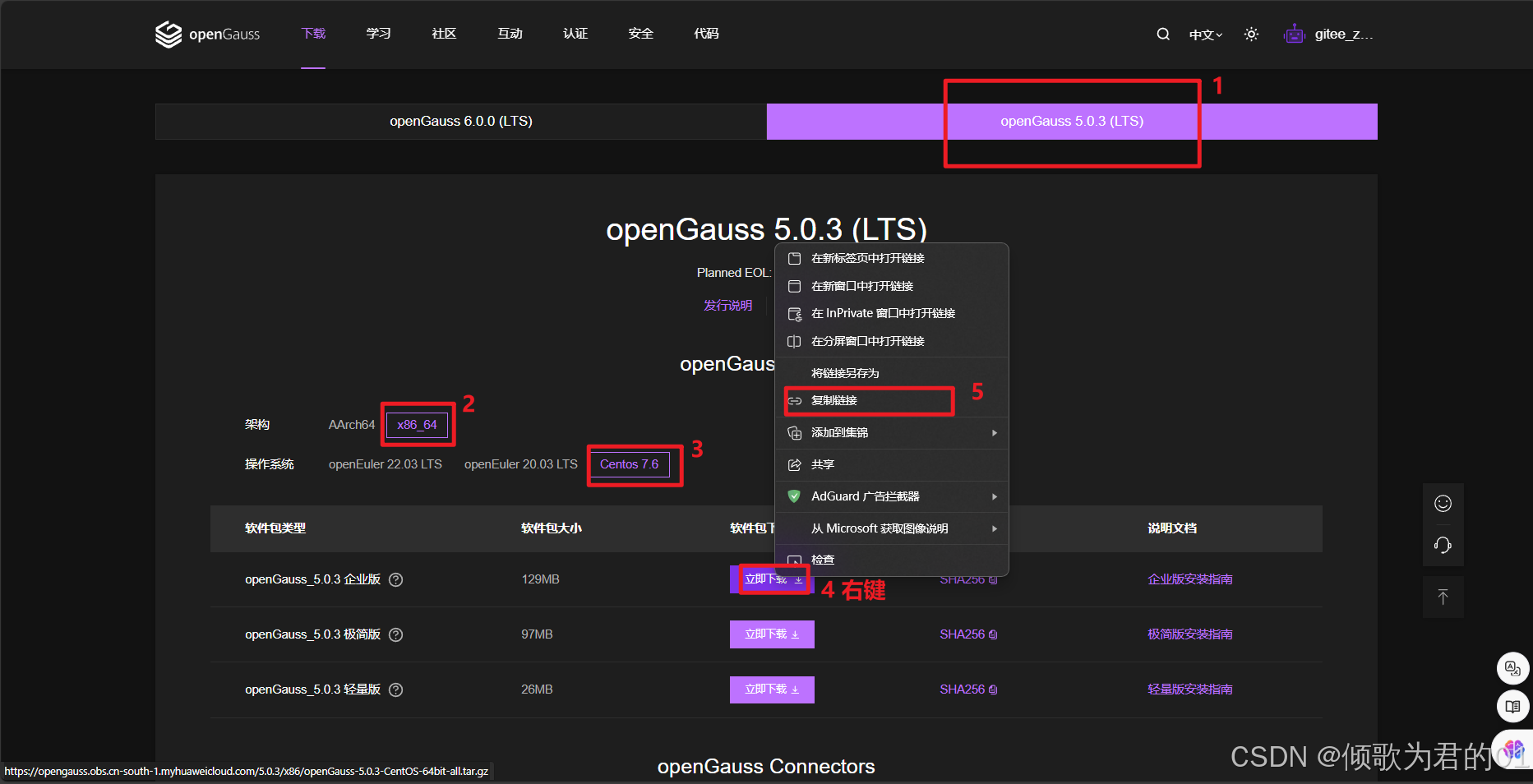
Task: Switch to openGauss 6.0.0 (LTS) tab
Action: (x=461, y=121)
